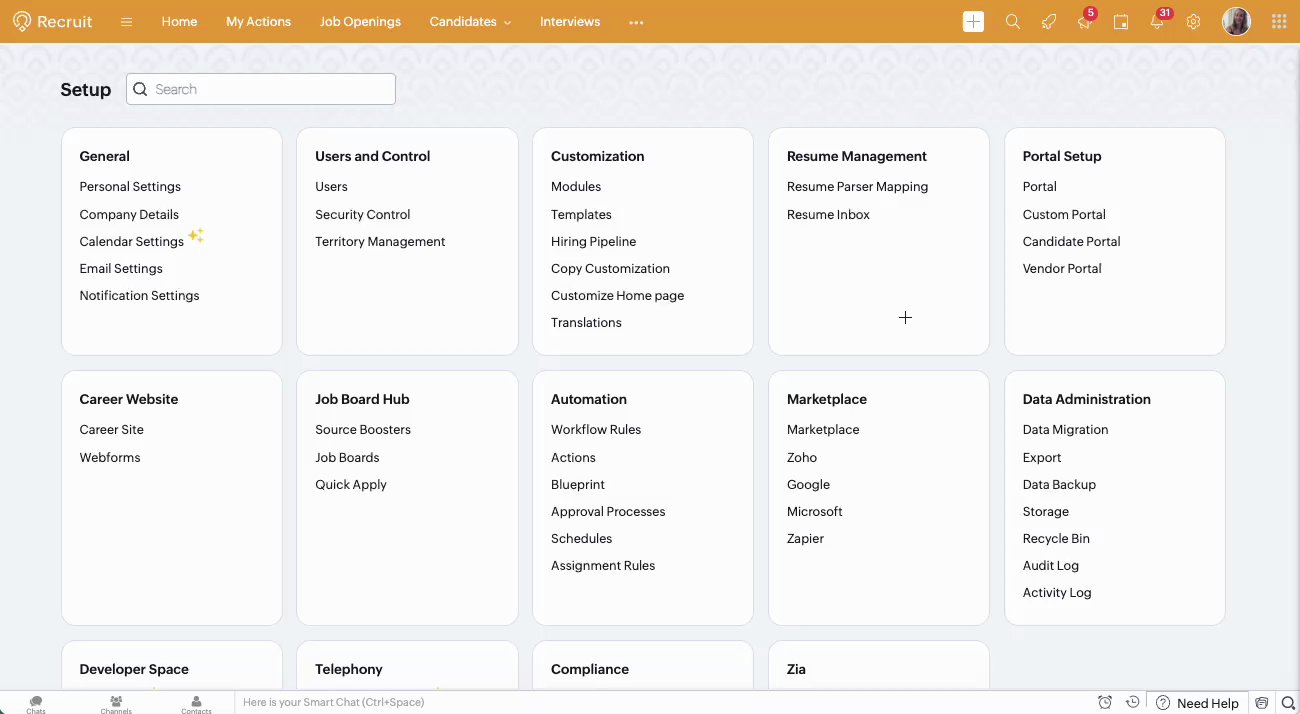Open Security Control
The height and width of the screenshot is (714, 1300).
(362, 215)
